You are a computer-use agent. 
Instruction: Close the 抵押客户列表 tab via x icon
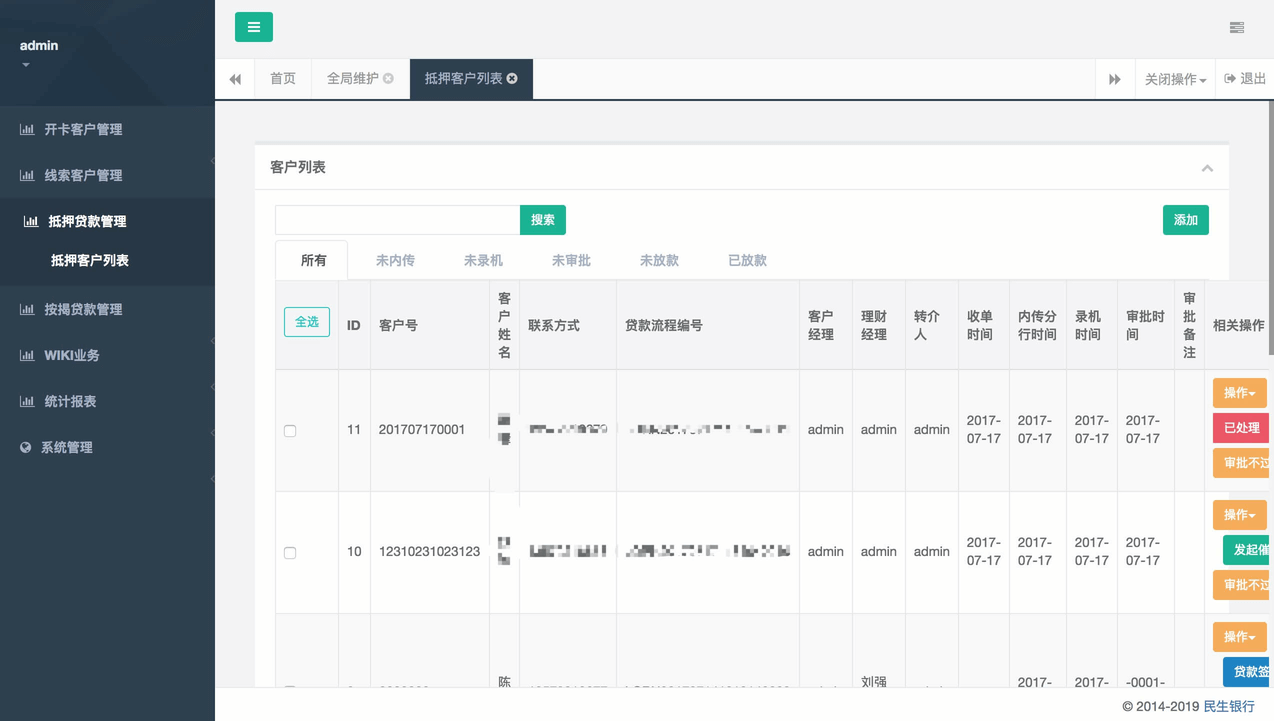click(x=512, y=78)
